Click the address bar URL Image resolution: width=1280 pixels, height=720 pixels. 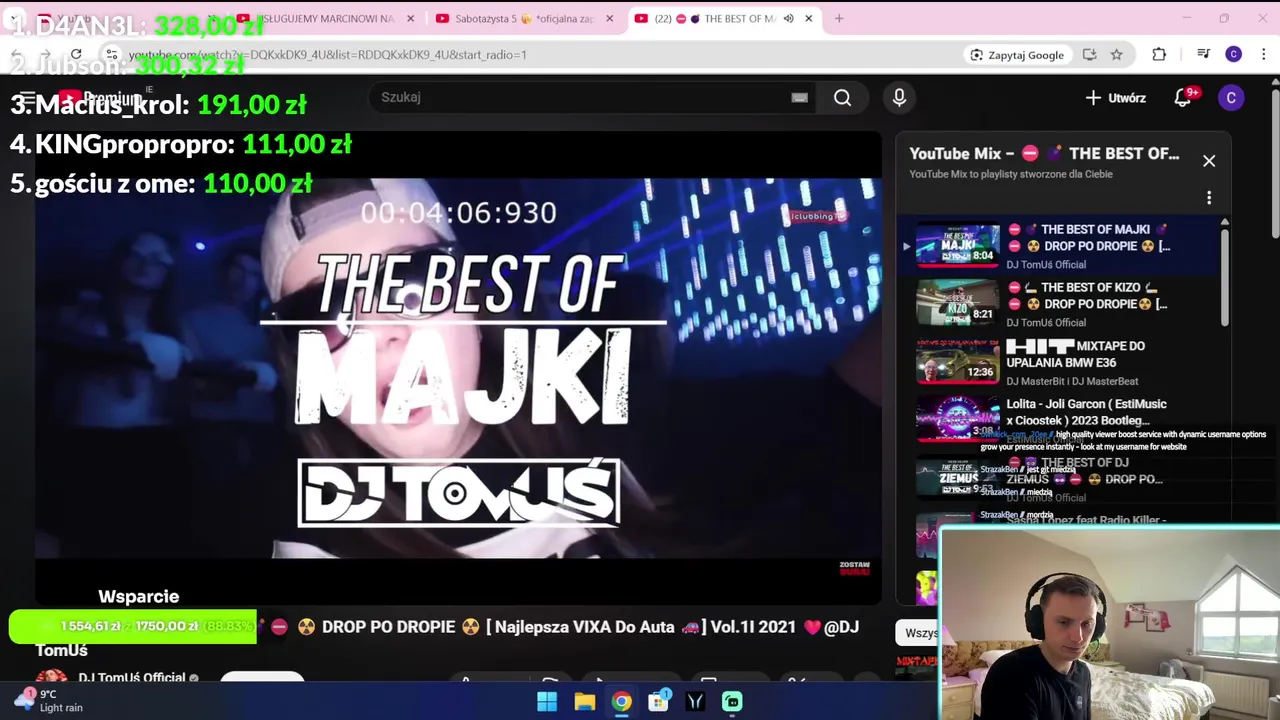[x=327, y=55]
